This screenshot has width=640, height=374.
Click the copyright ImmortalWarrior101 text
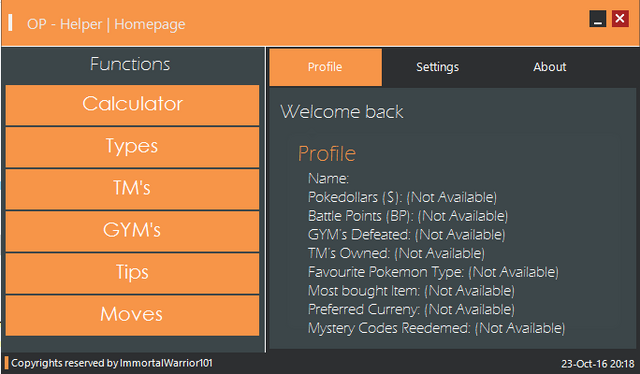(x=112, y=363)
